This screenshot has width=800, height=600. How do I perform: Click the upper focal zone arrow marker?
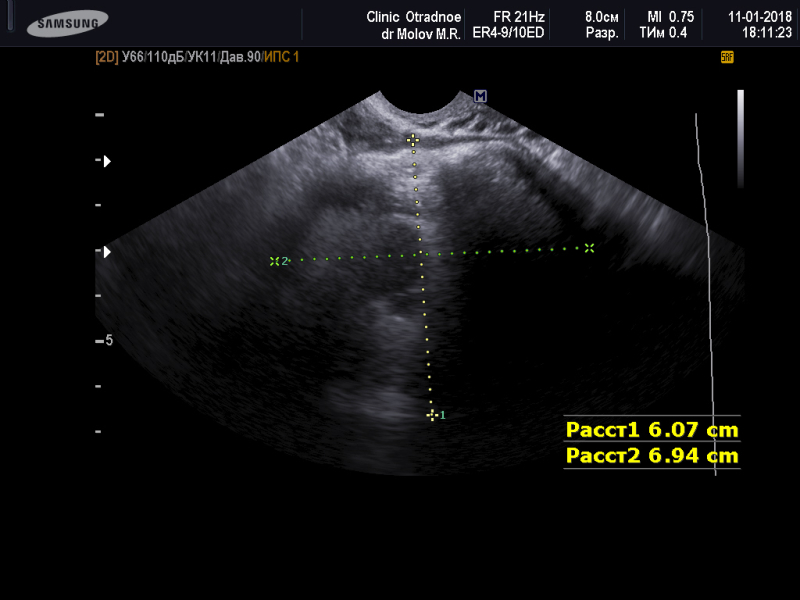[107, 161]
